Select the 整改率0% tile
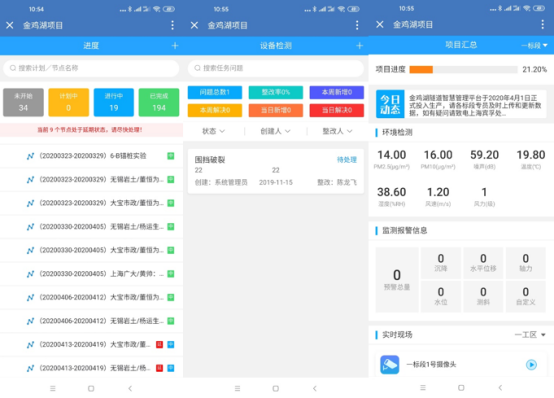Image resolution: width=554 pixels, height=398 pixels. 276,92
